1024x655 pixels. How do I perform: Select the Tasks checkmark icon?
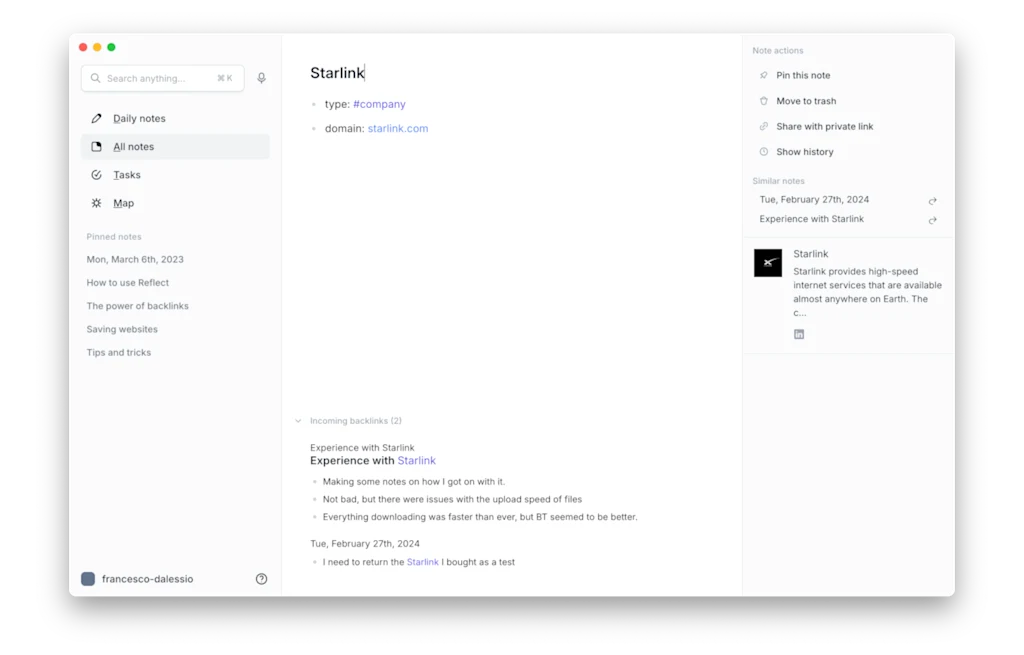(x=96, y=174)
